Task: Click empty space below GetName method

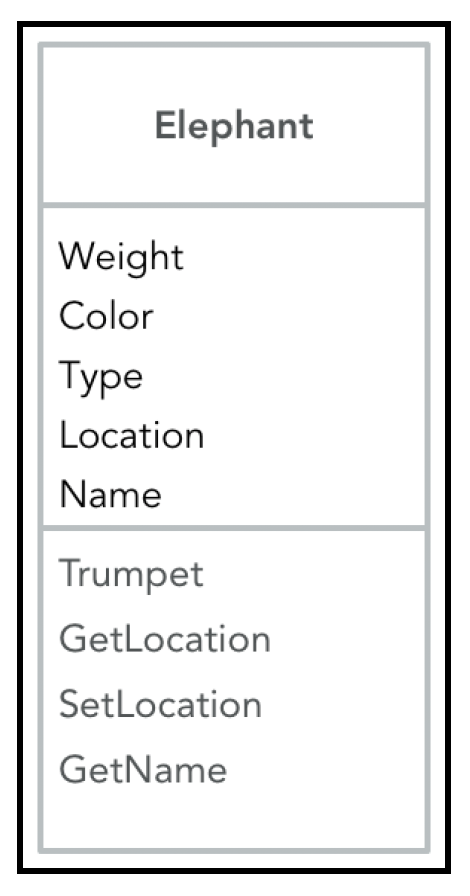Action: (x=234, y=817)
